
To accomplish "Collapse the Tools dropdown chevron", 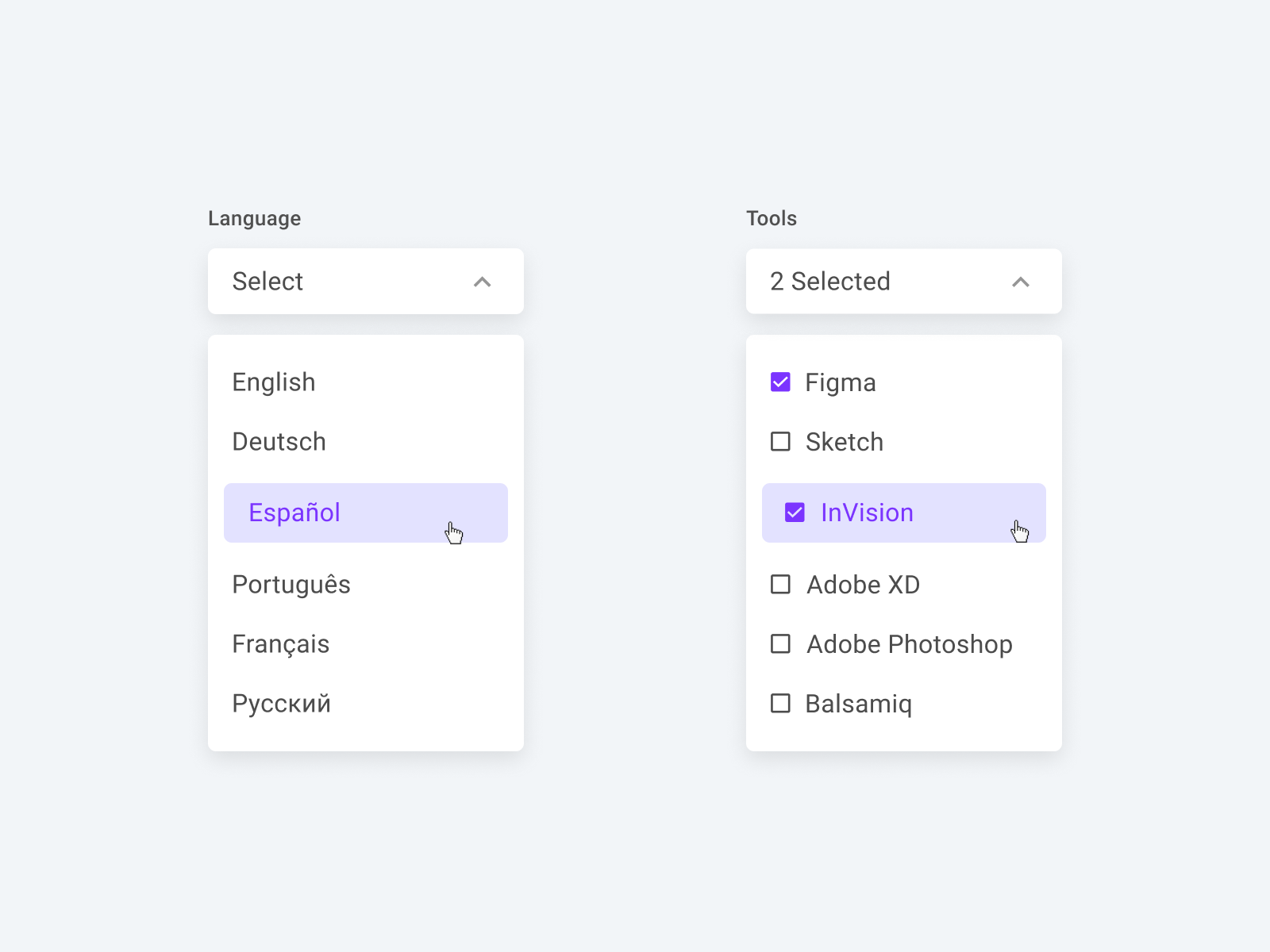I will 1021,282.
